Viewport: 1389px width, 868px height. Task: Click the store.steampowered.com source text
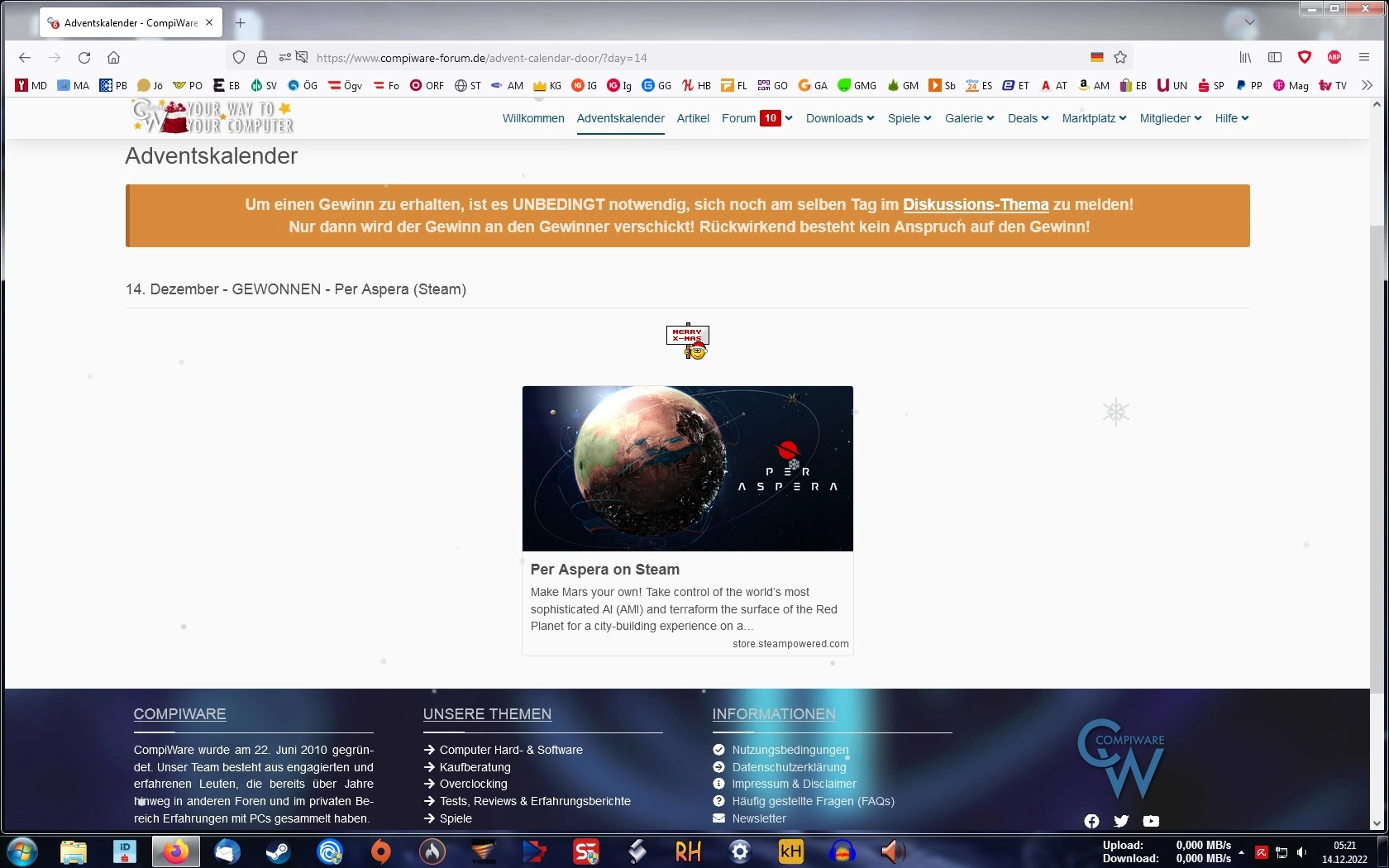click(790, 644)
